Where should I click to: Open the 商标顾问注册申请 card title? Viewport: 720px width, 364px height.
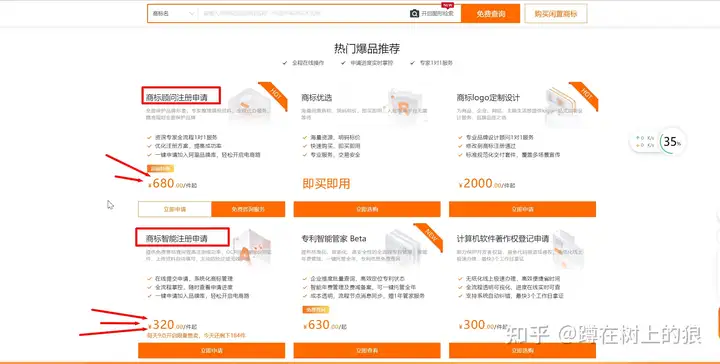tap(177, 97)
